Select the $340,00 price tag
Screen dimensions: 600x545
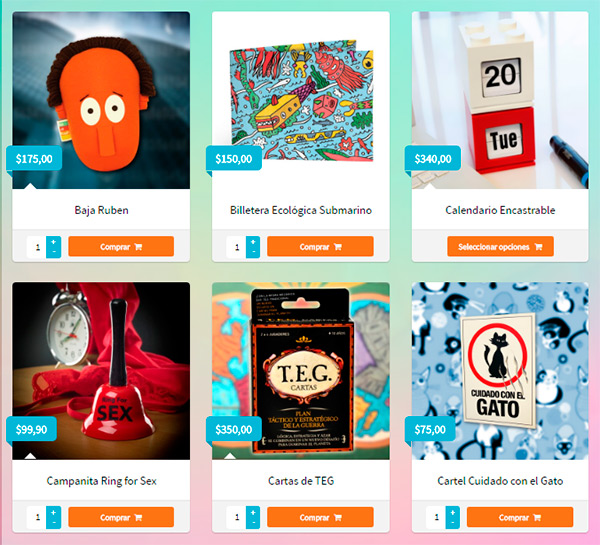click(x=433, y=158)
